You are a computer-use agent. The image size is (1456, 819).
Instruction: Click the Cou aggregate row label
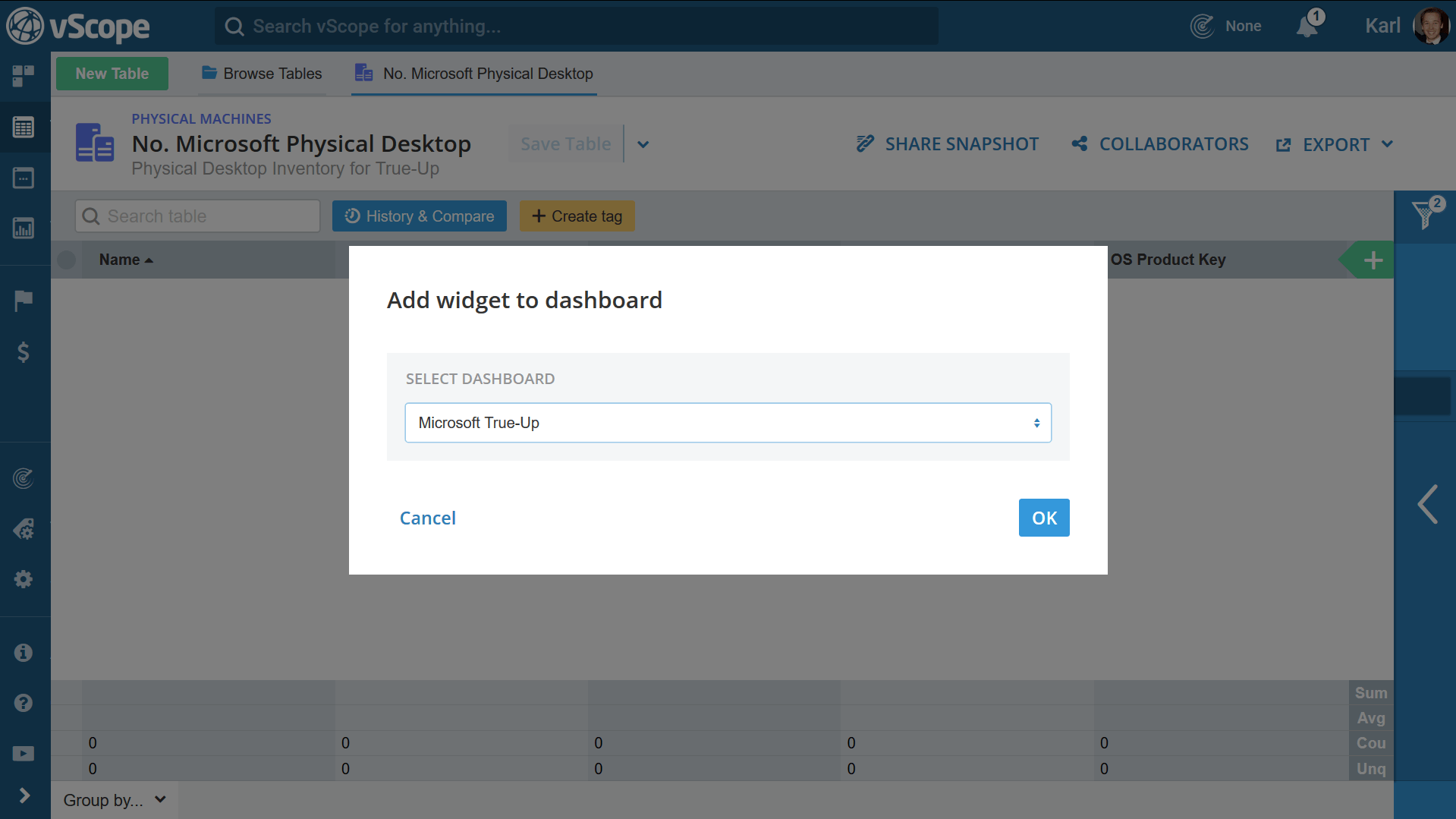click(x=1371, y=743)
